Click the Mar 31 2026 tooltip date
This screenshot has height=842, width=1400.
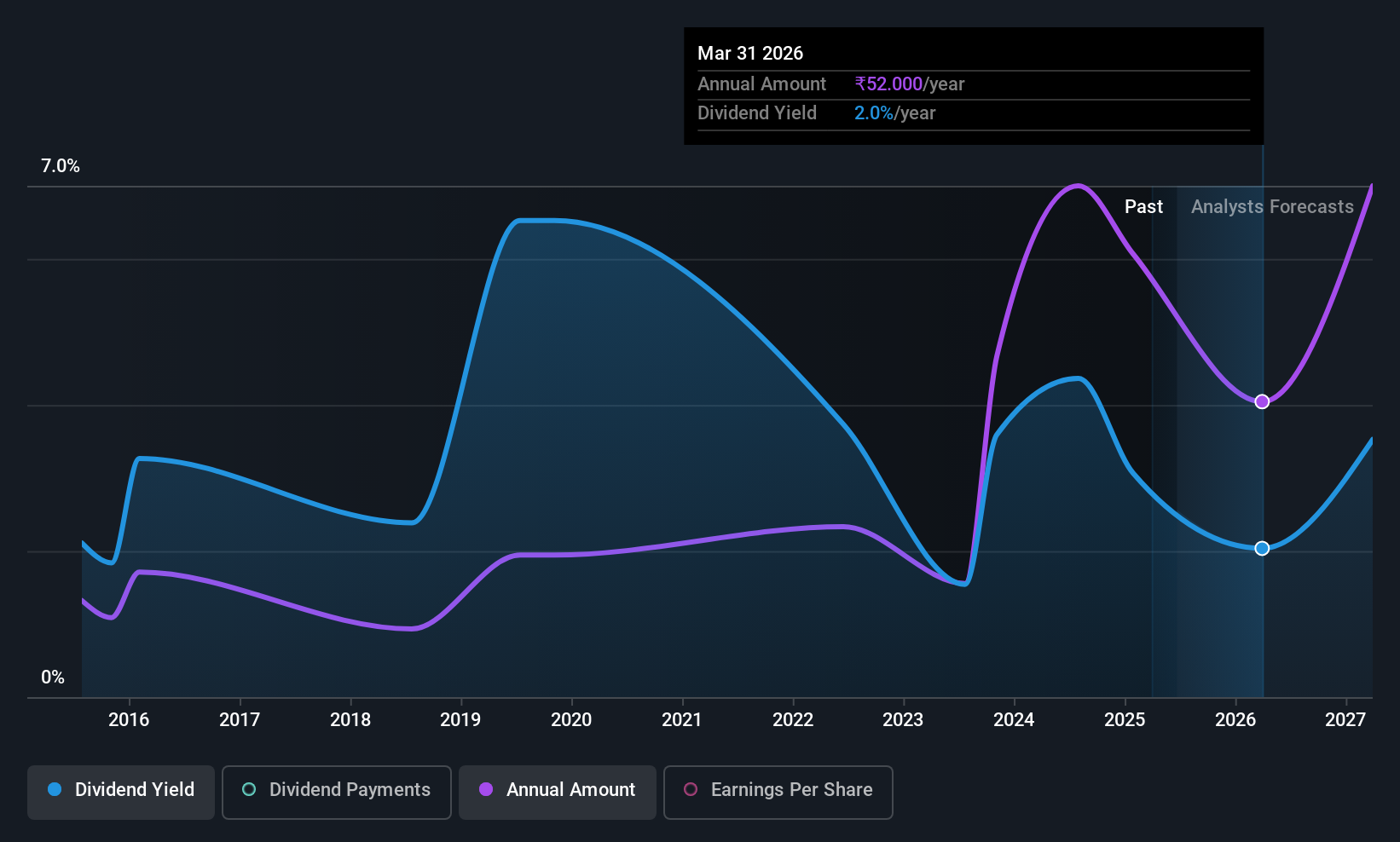click(x=750, y=53)
